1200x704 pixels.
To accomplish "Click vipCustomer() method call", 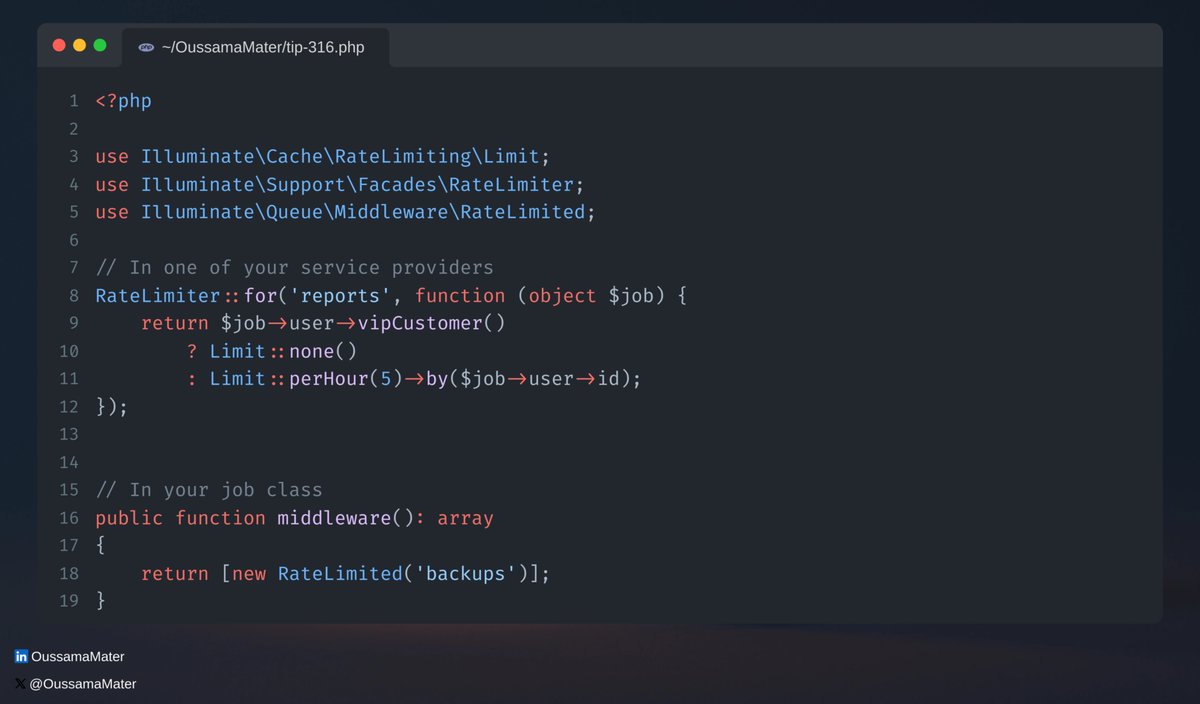I will pos(432,323).
